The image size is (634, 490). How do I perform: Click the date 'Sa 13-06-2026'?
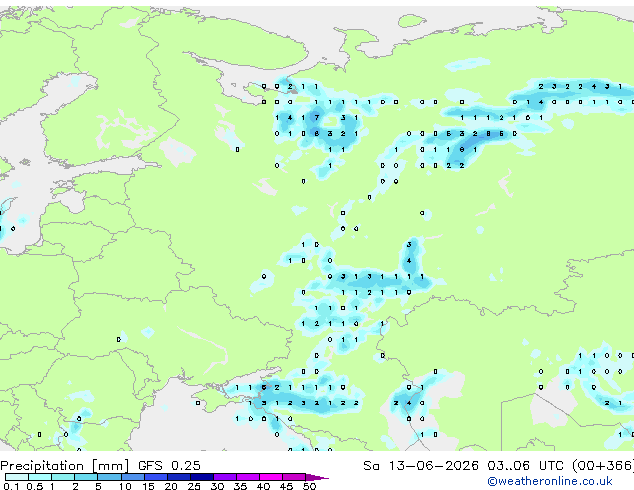click(421, 466)
